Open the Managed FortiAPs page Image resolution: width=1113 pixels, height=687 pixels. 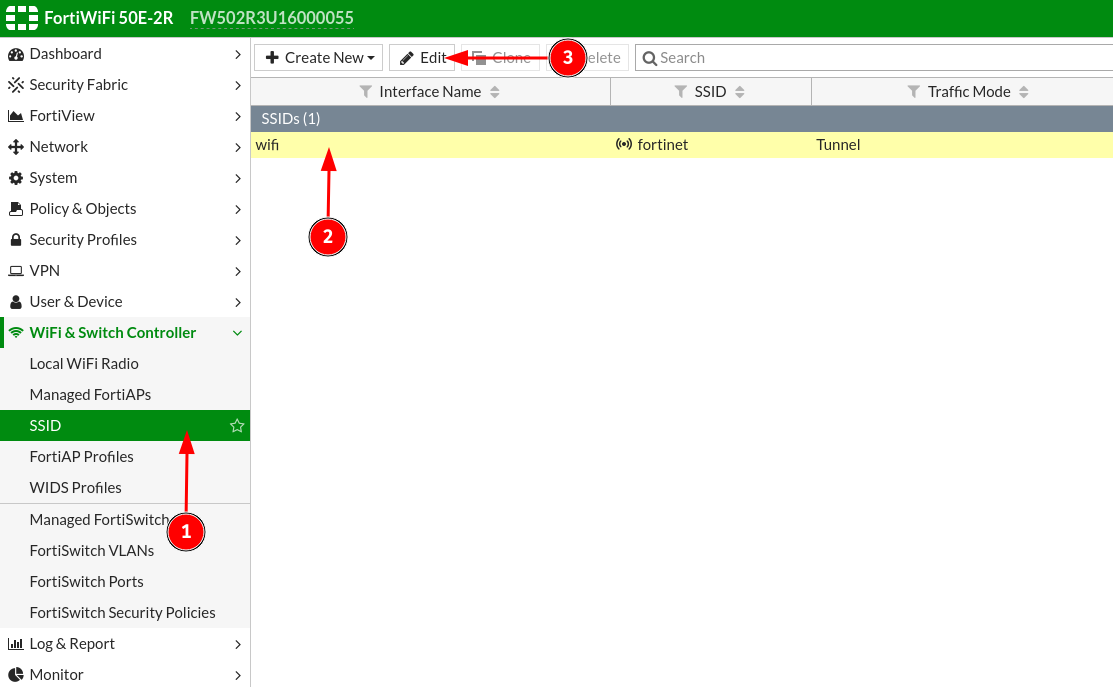tap(90, 395)
